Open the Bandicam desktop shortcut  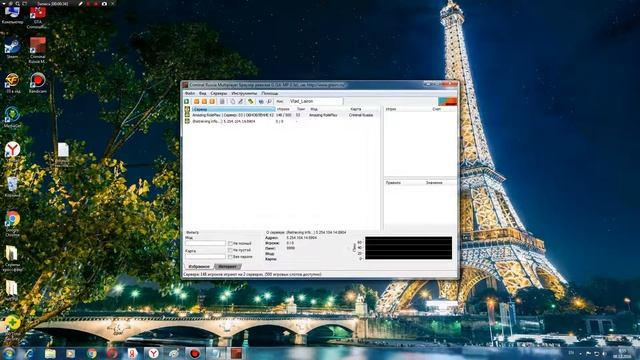point(38,83)
